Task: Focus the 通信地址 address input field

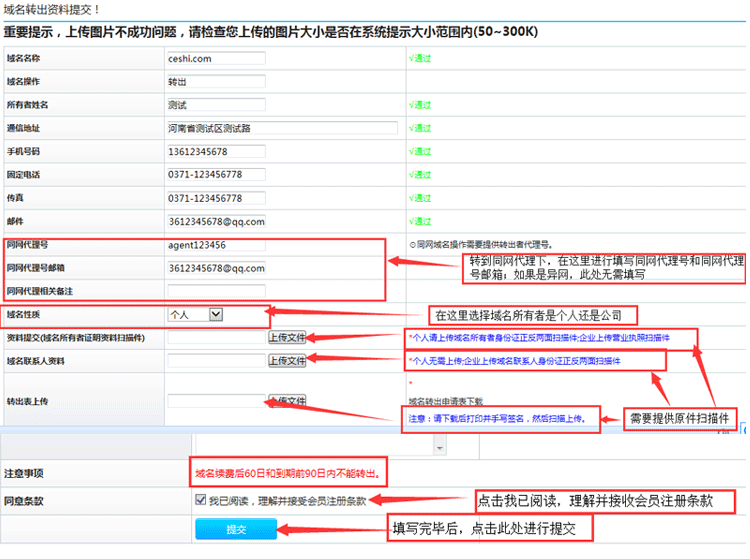Action: pyautogui.click(x=282, y=128)
